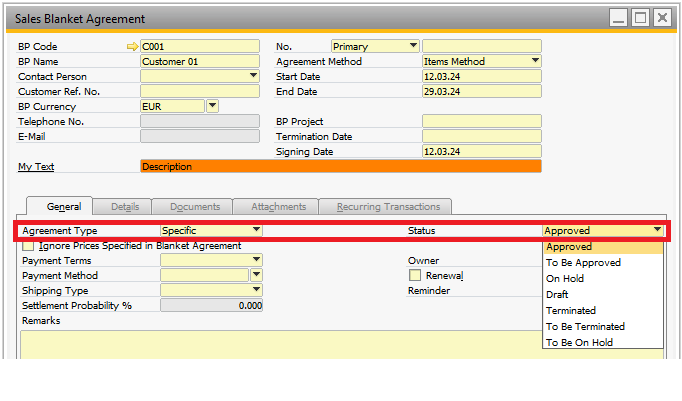
Task: Click the orange link arrow beside BP Code
Action: (x=132, y=46)
